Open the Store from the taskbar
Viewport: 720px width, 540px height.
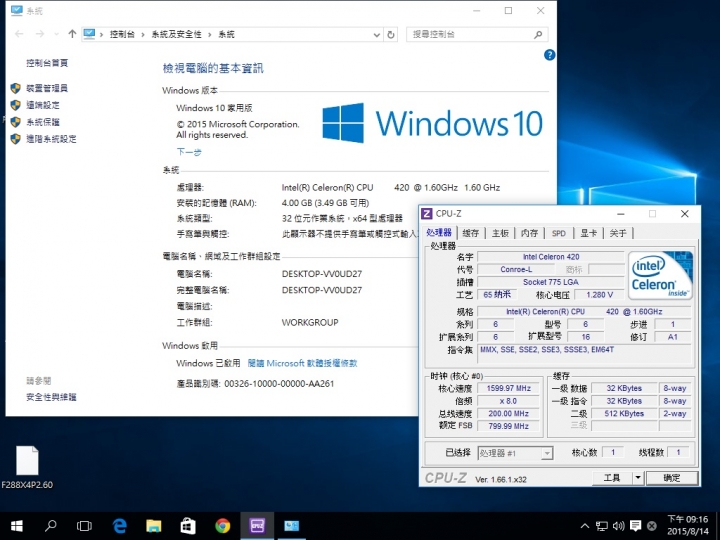pyautogui.click(x=188, y=526)
